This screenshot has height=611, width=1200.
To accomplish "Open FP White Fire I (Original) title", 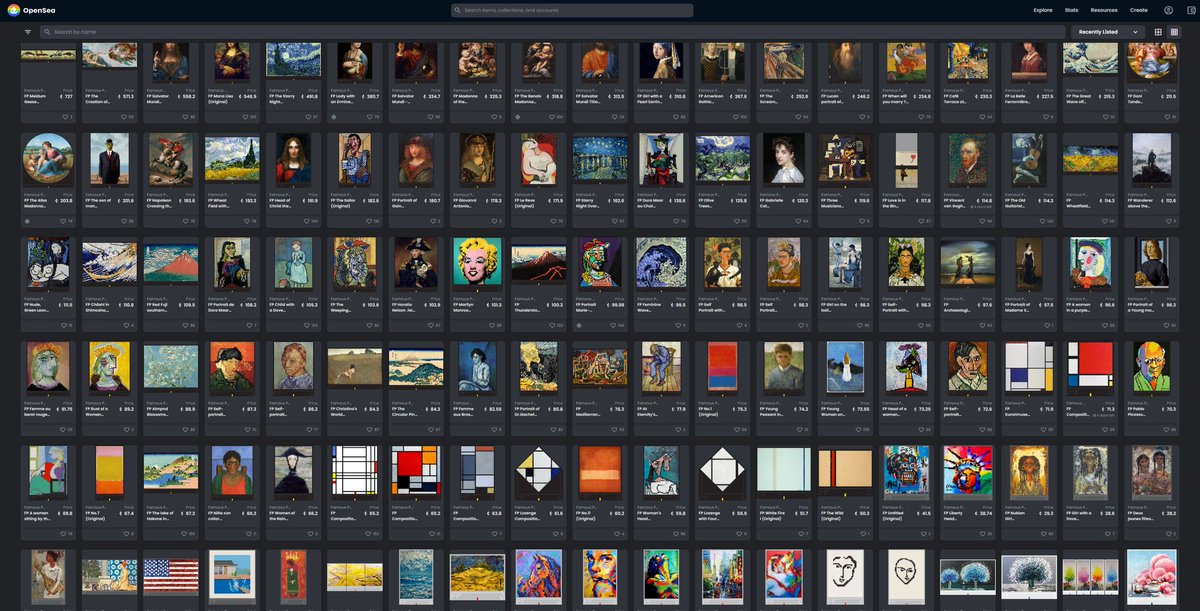I will coord(774,514).
